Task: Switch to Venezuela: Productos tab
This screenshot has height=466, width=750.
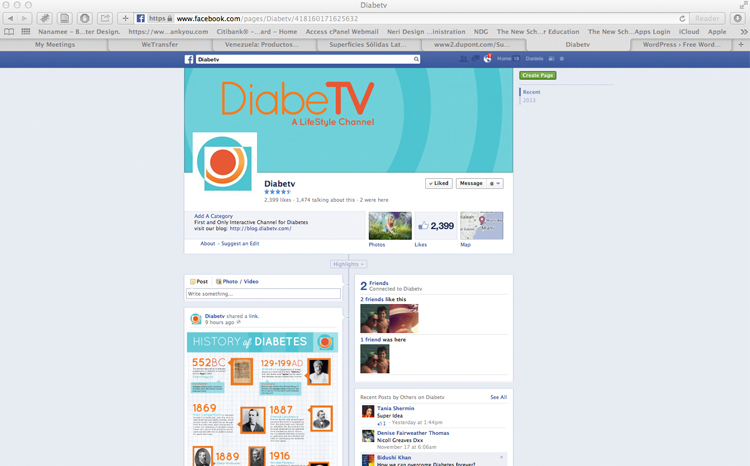Action: [x=262, y=44]
